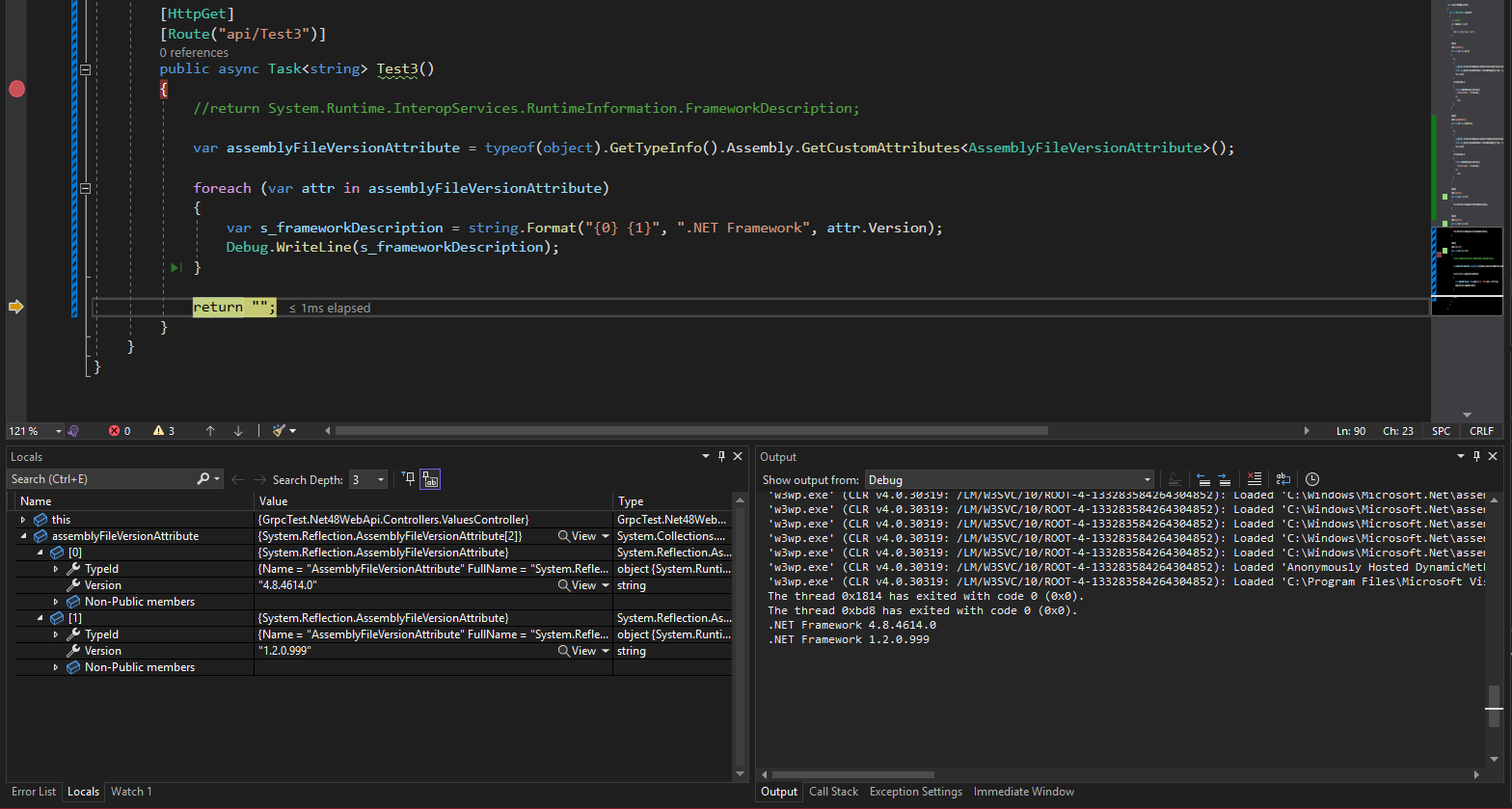Viewport: 1512px width, 809px height.
Task: Open the Show output from dropdown
Action: (x=1008, y=479)
